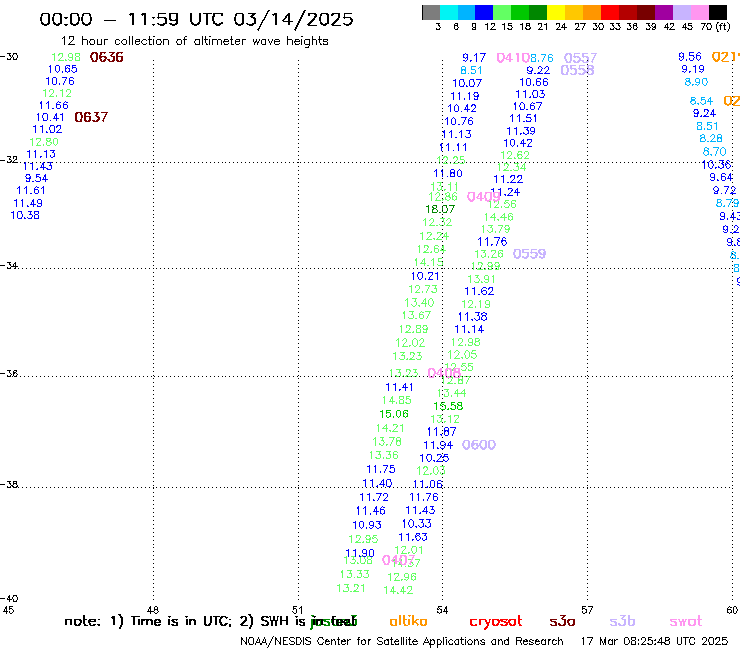
Task: Pick the purple 42 ft legend swatch
Action: (x=664, y=12)
